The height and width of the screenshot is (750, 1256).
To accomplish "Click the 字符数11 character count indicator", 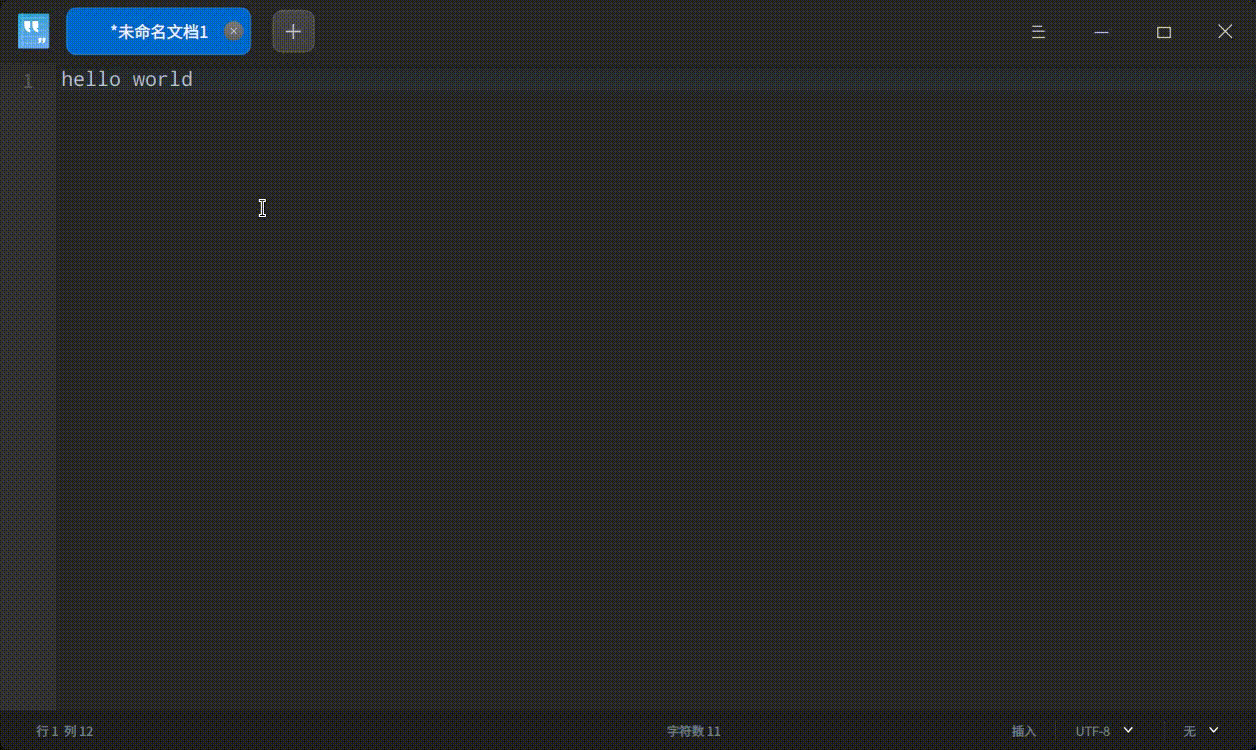I will (693, 731).
